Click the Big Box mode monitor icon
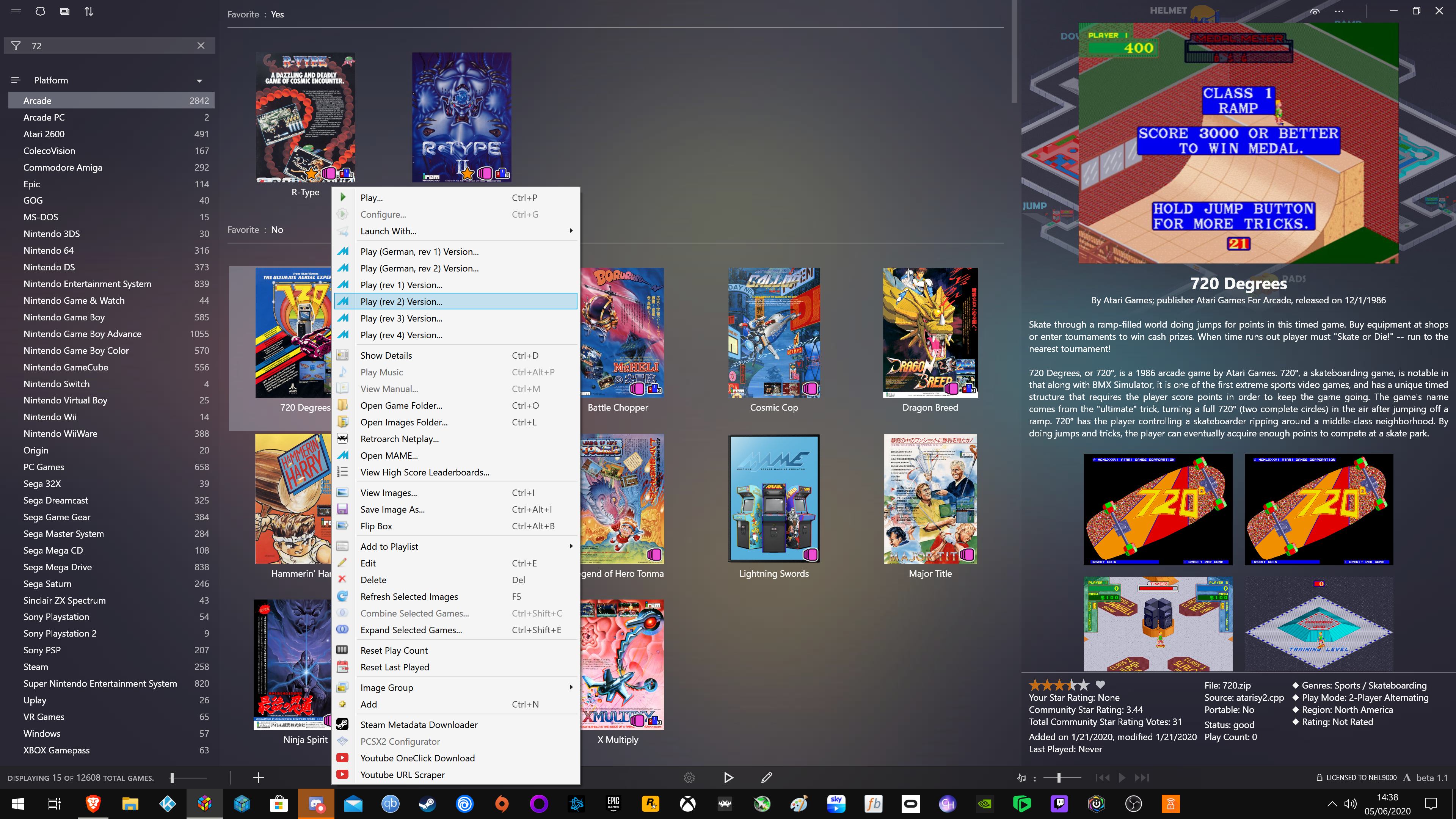Image resolution: width=1456 pixels, height=819 pixels. point(64,11)
